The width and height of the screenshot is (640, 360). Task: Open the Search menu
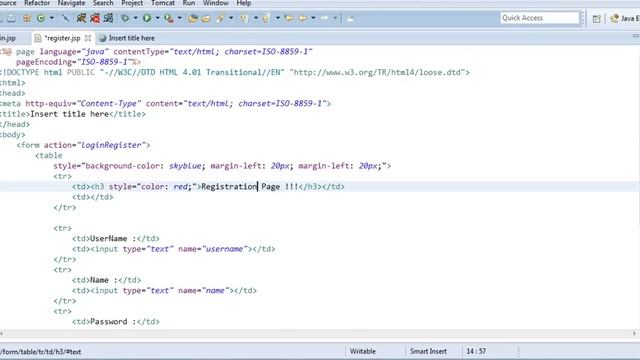(x=103, y=3)
